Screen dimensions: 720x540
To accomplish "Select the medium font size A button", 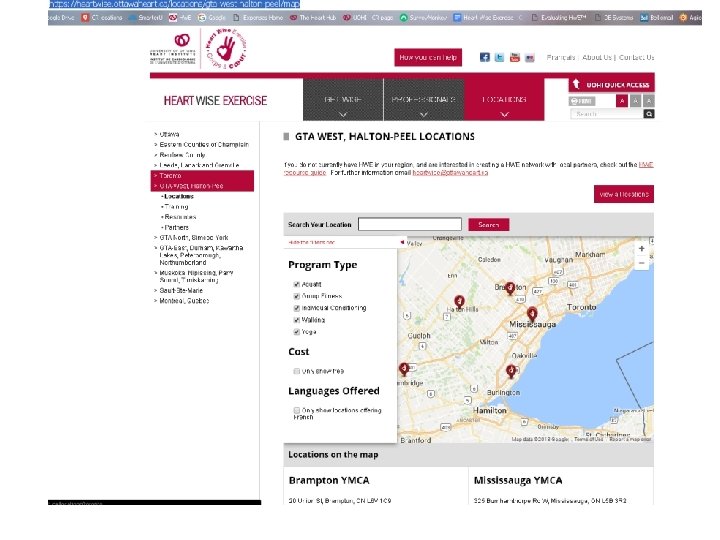I will tap(636, 101).
